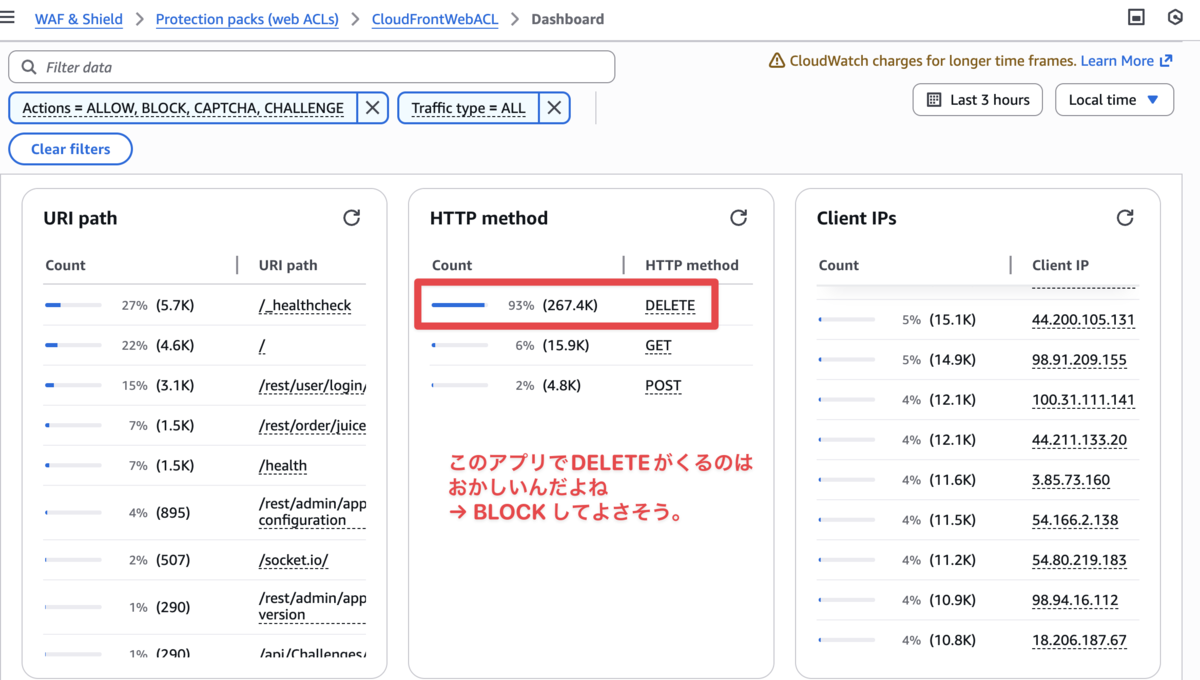Image resolution: width=1200 pixels, height=680 pixels.
Task: Go to Protection packs (web ACLs) breadcrumb
Action: 247,19
